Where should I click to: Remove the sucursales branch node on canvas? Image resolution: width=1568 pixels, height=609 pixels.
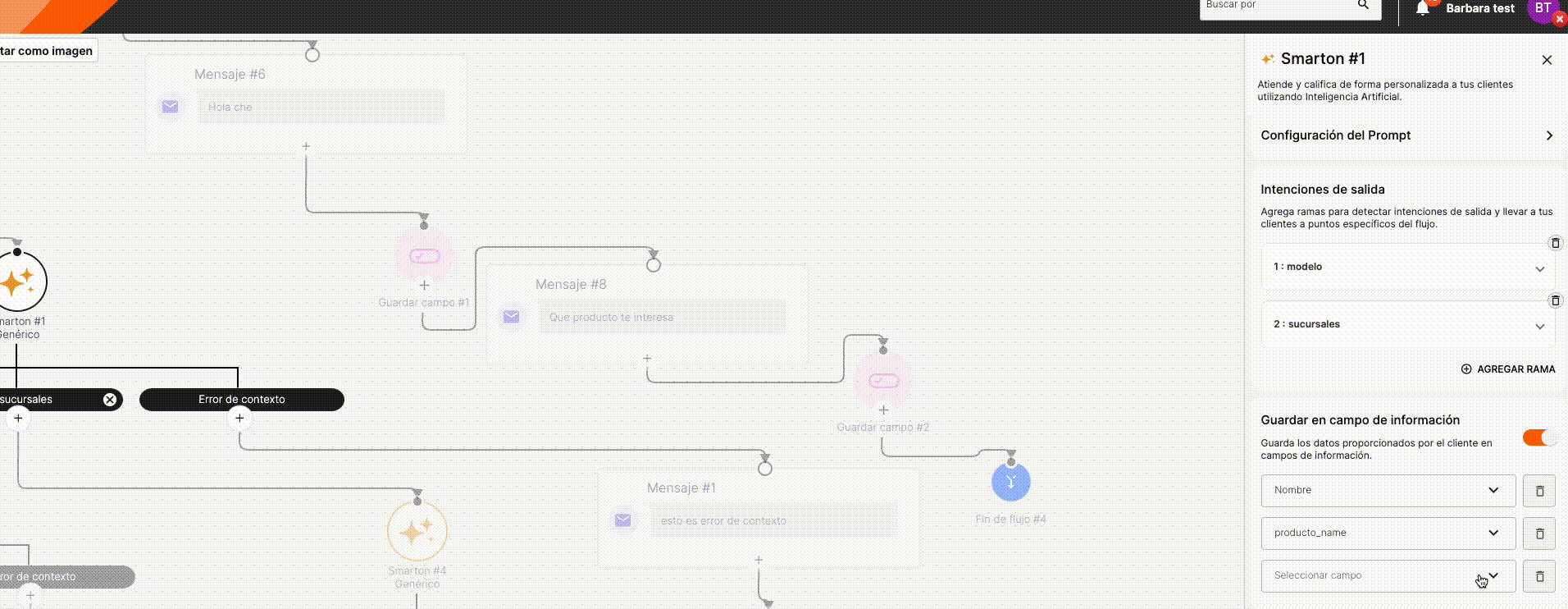(x=110, y=400)
